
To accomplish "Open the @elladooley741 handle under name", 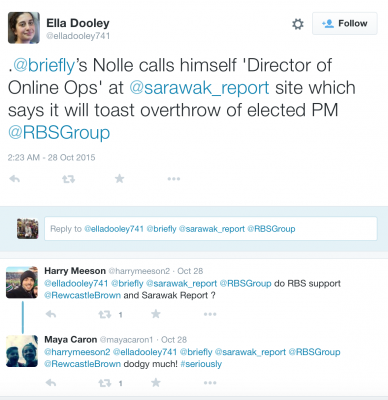I will (x=78, y=36).
